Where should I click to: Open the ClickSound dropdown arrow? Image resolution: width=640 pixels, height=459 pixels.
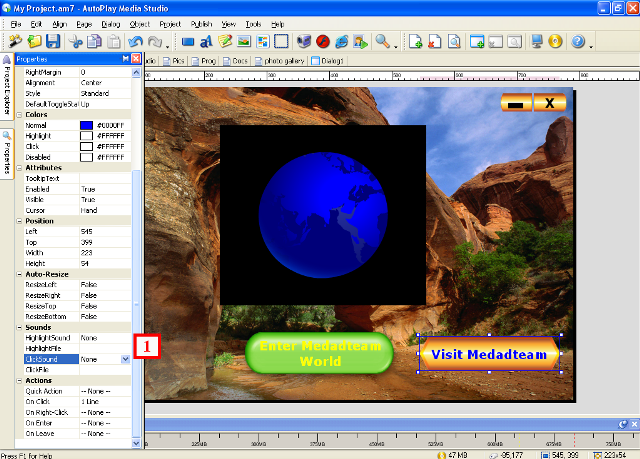(x=125, y=358)
